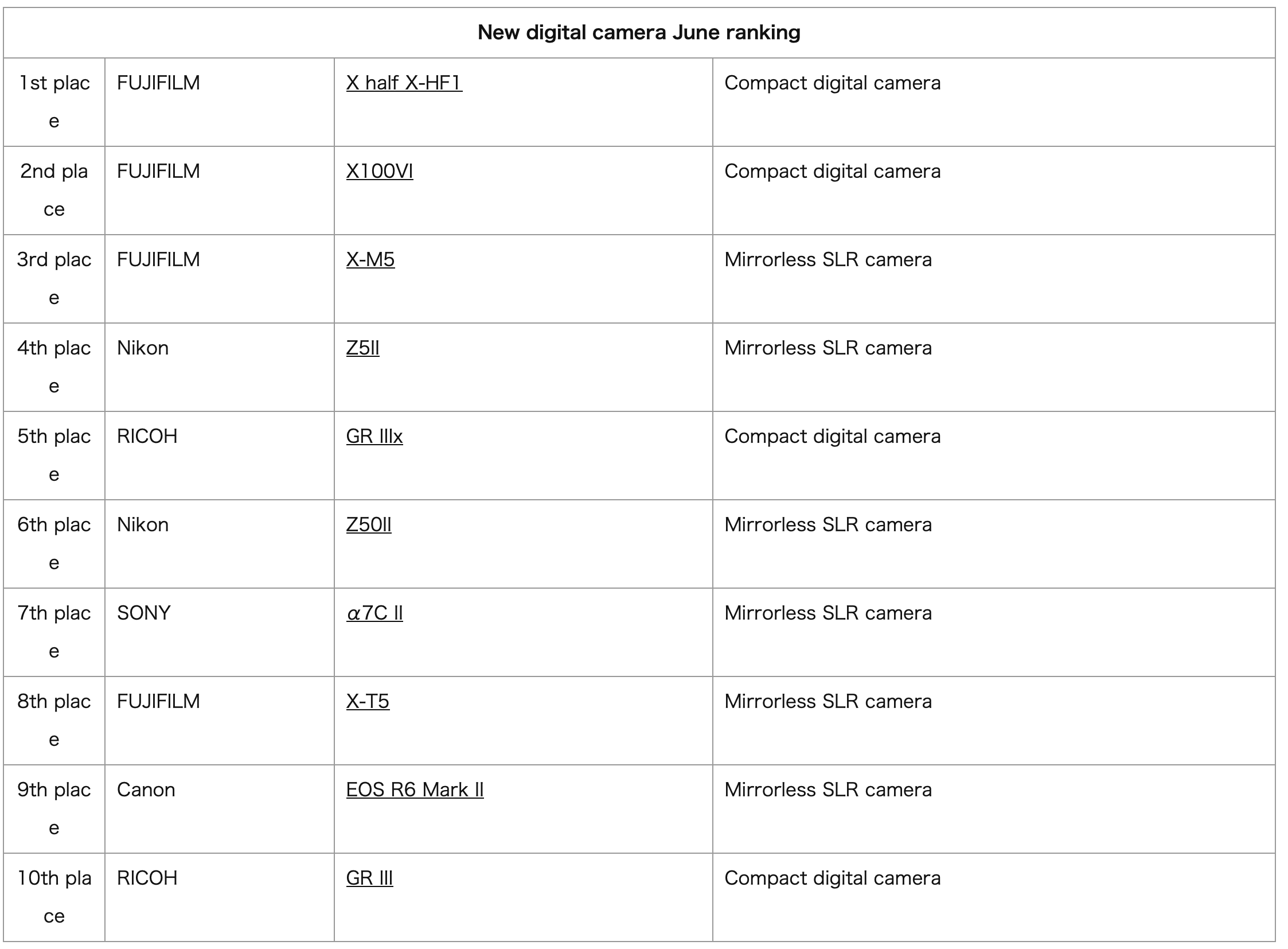Open the X half X-HF1 link
This screenshot has height=949, width=1288.
(x=404, y=83)
